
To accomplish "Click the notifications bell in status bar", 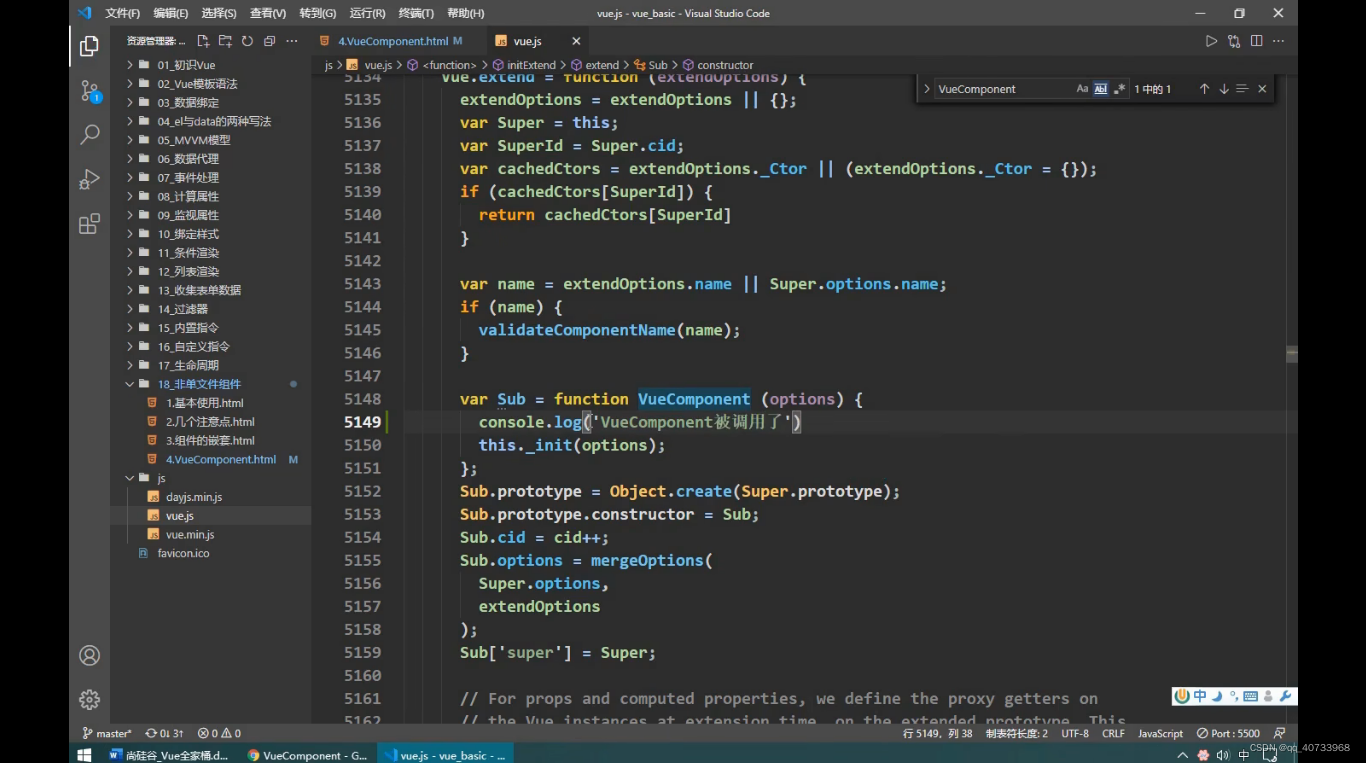I will 1279,733.
